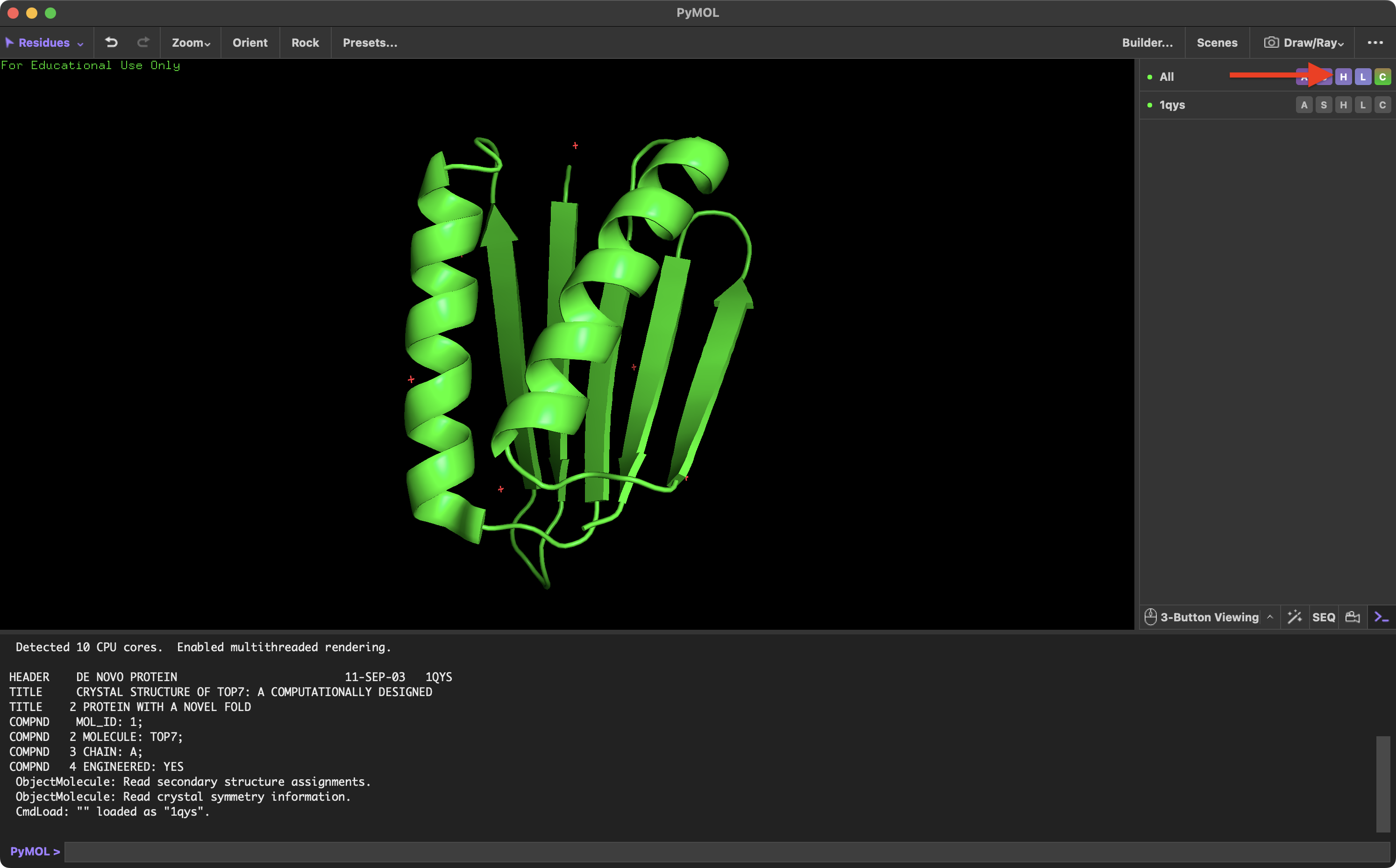Toggle visibility dot for All objects

pos(1150,77)
